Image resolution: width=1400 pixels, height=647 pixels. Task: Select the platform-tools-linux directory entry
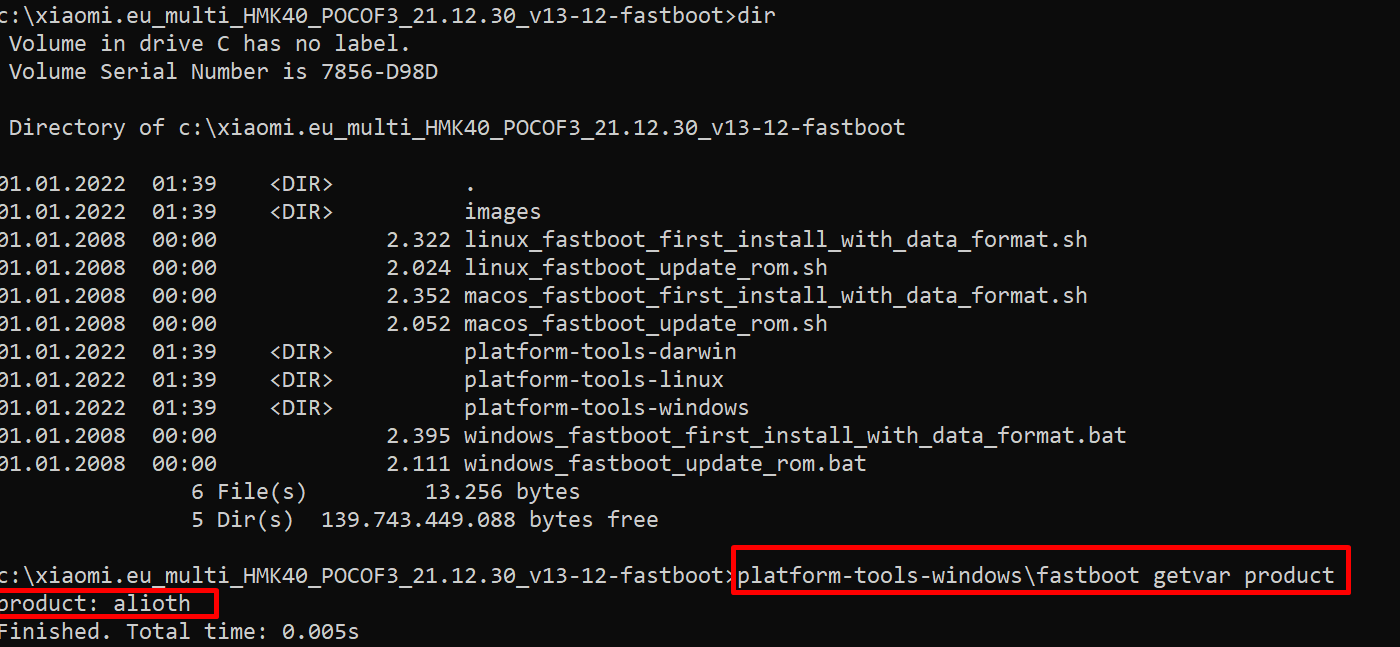[x=594, y=380]
